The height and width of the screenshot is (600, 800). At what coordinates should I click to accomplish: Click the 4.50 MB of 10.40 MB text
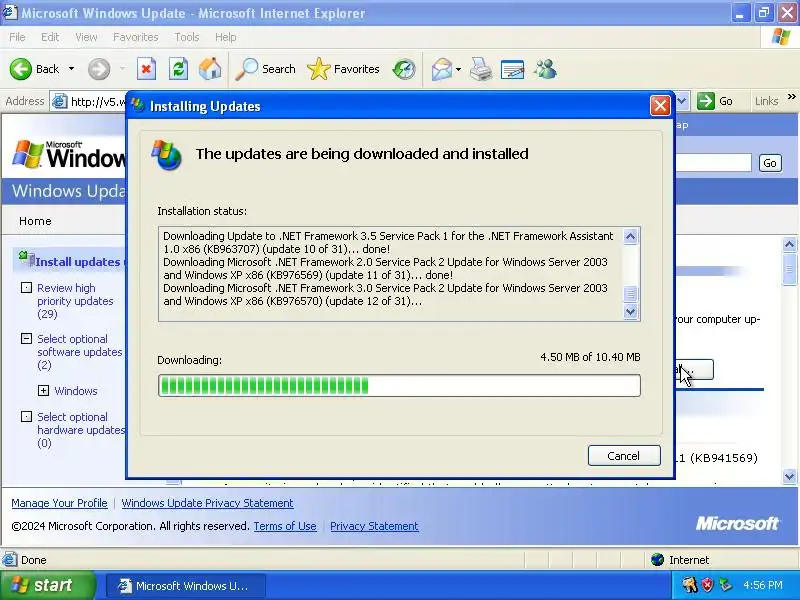(590, 357)
